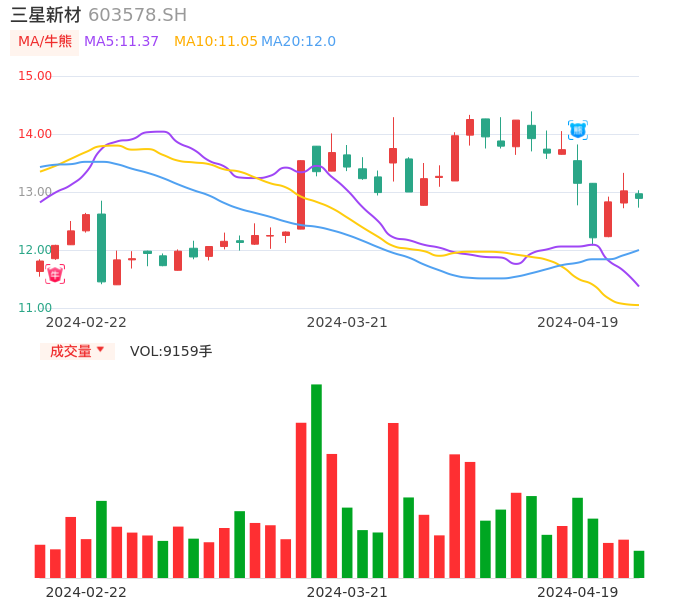This screenshot has width=686, height=606.
Task: Click the stock name 三星新材
Action: click(x=46, y=15)
